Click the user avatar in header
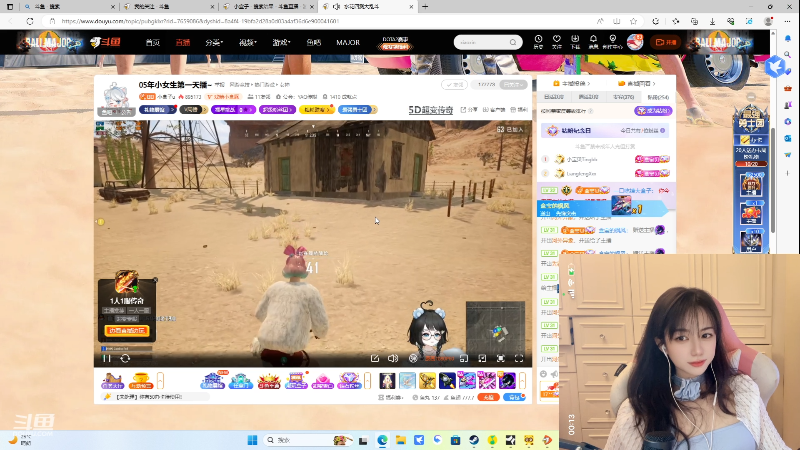 [635, 42]
